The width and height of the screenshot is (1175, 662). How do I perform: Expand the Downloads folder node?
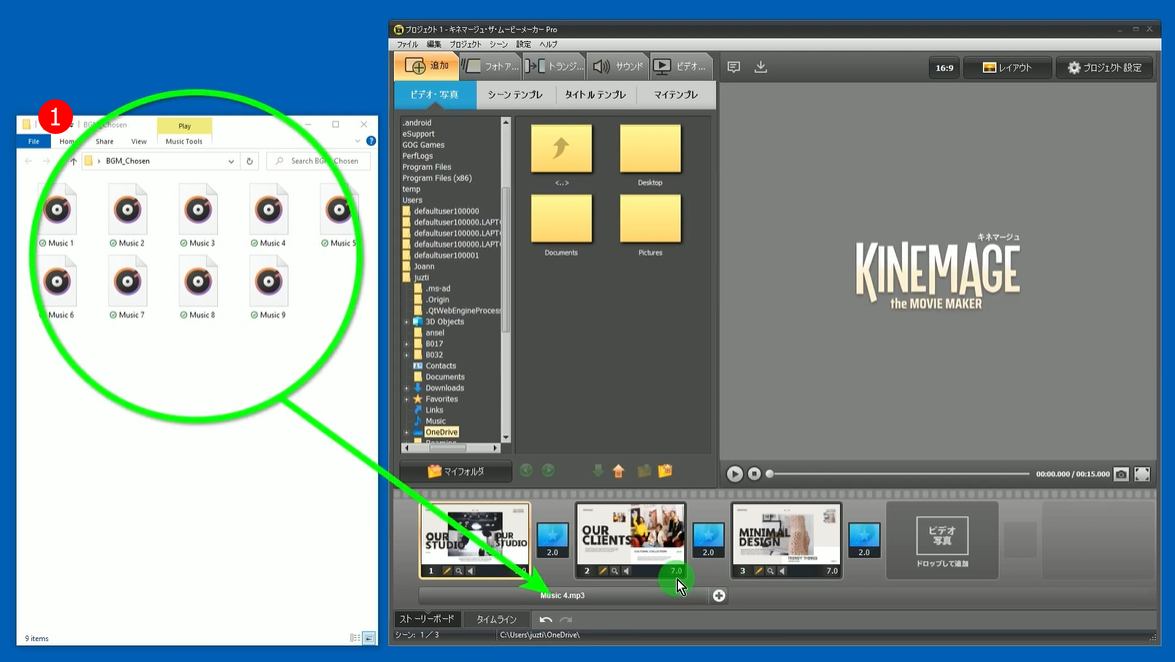pos(406,388)
